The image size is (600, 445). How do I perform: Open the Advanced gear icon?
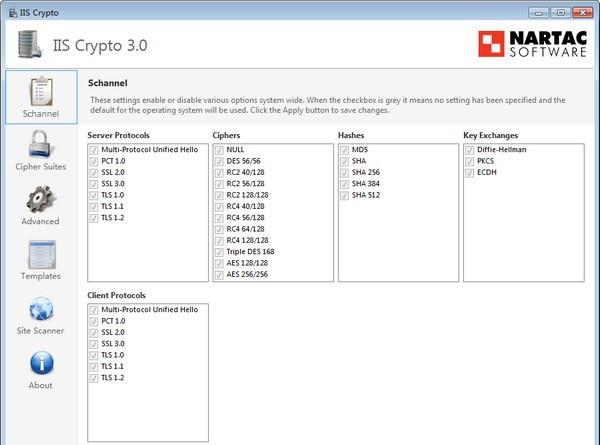click(41, 199)
